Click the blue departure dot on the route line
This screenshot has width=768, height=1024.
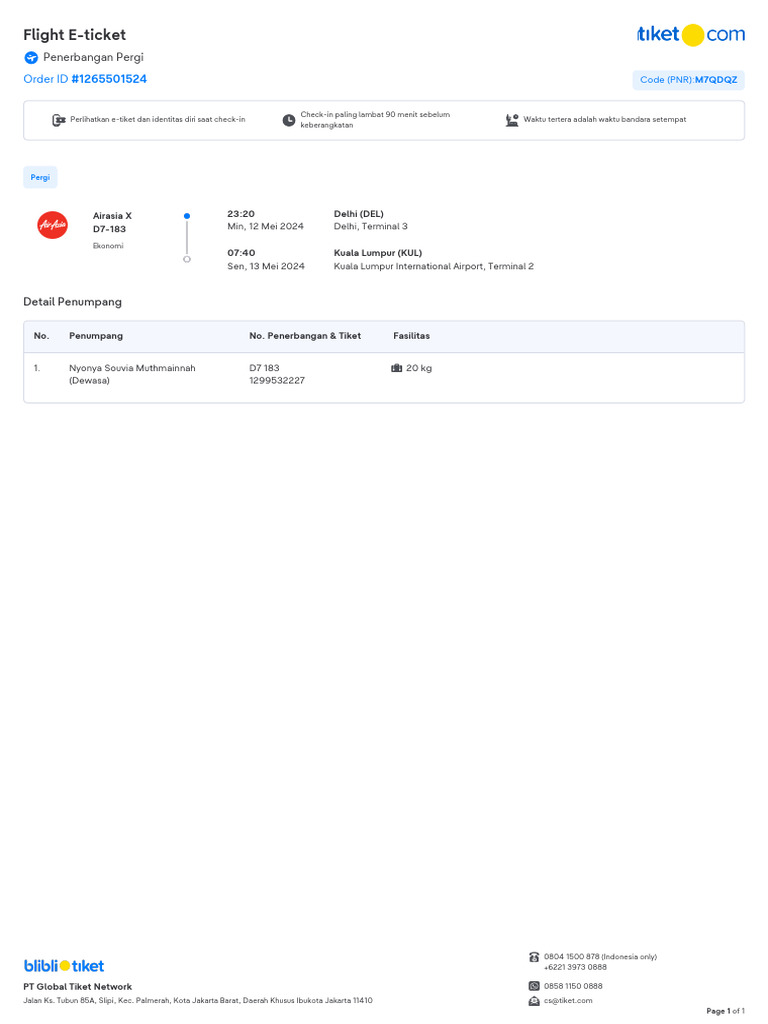(x=187, y=216)
